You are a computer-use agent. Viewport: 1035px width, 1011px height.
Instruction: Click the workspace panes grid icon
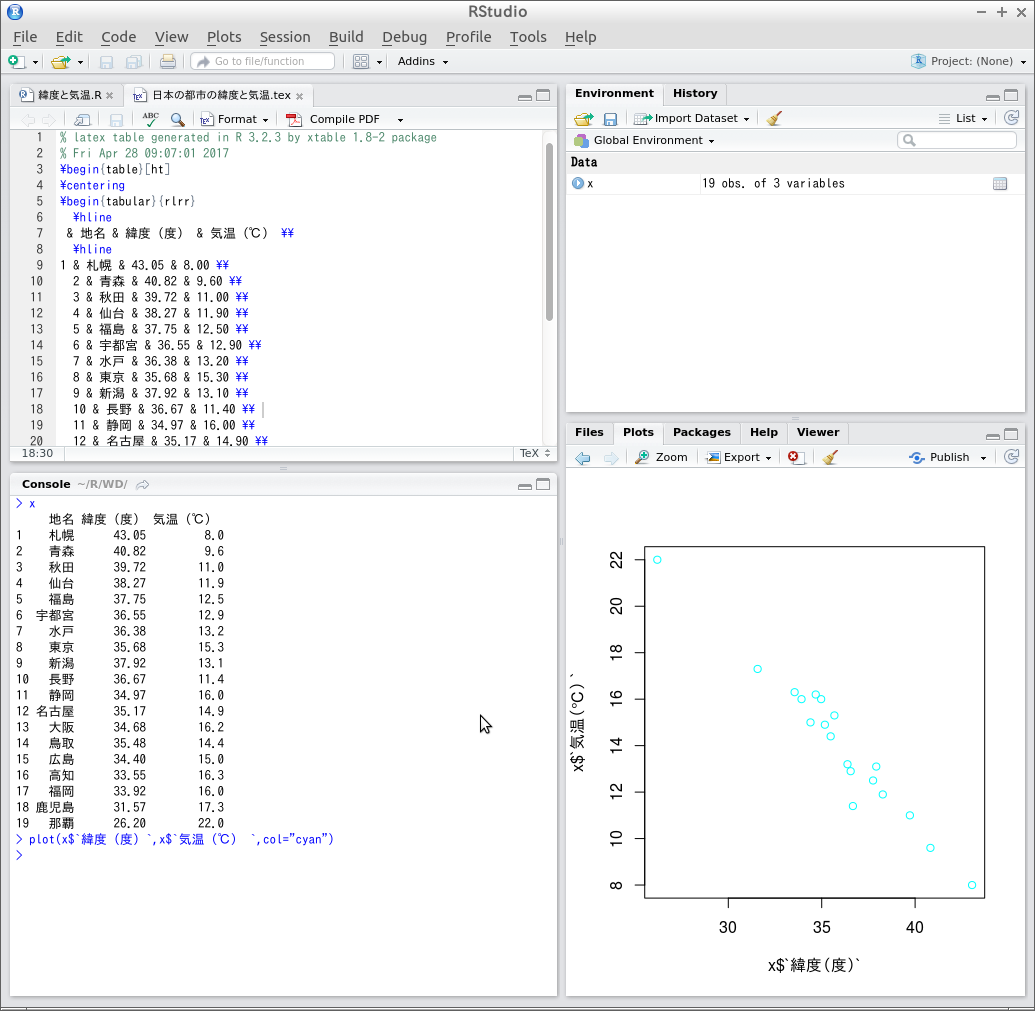point(360,61)
